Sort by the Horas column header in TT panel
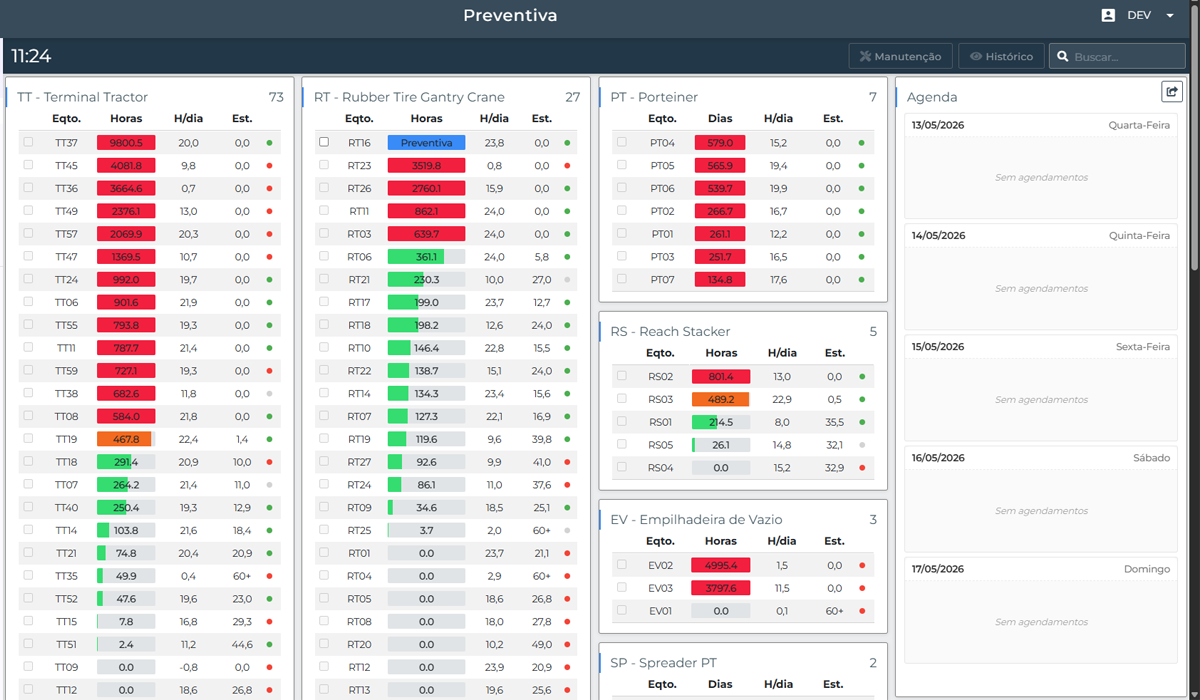 tap(126, 118)
